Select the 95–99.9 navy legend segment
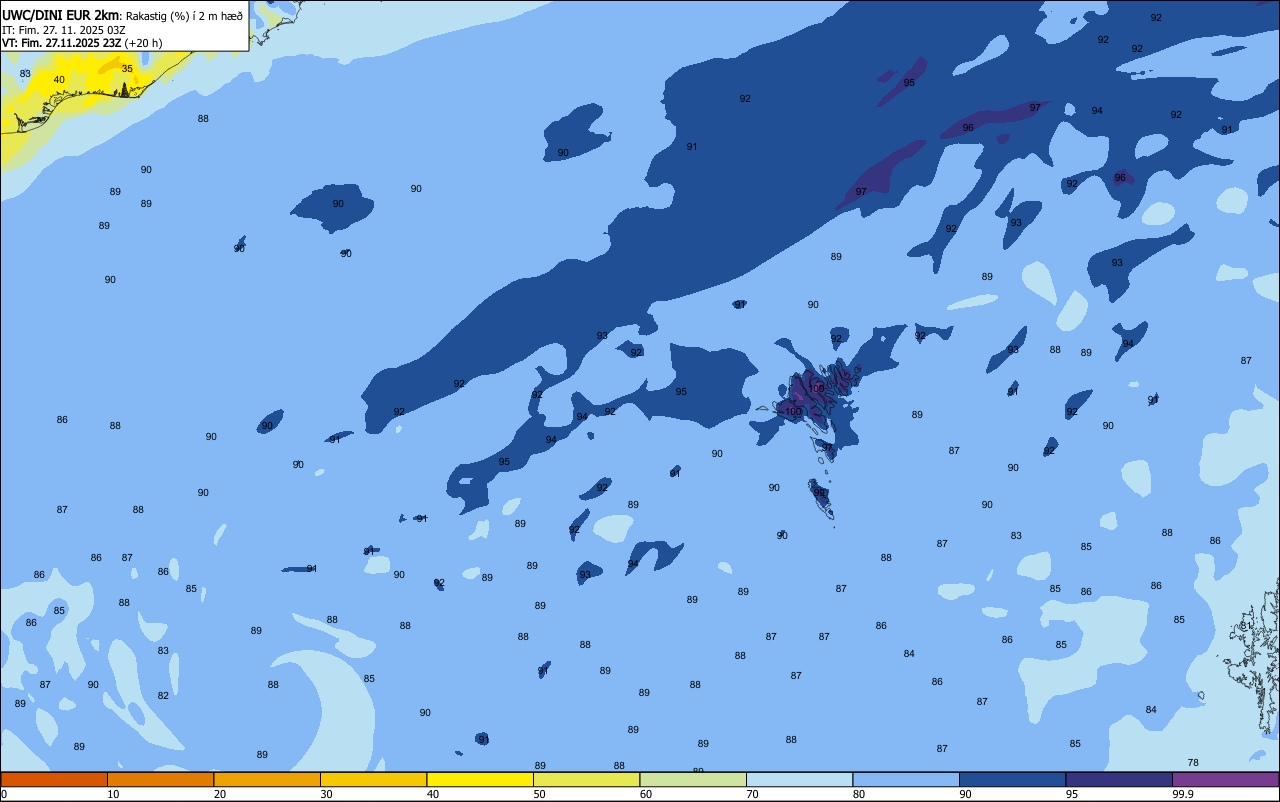 [1119, 779]
